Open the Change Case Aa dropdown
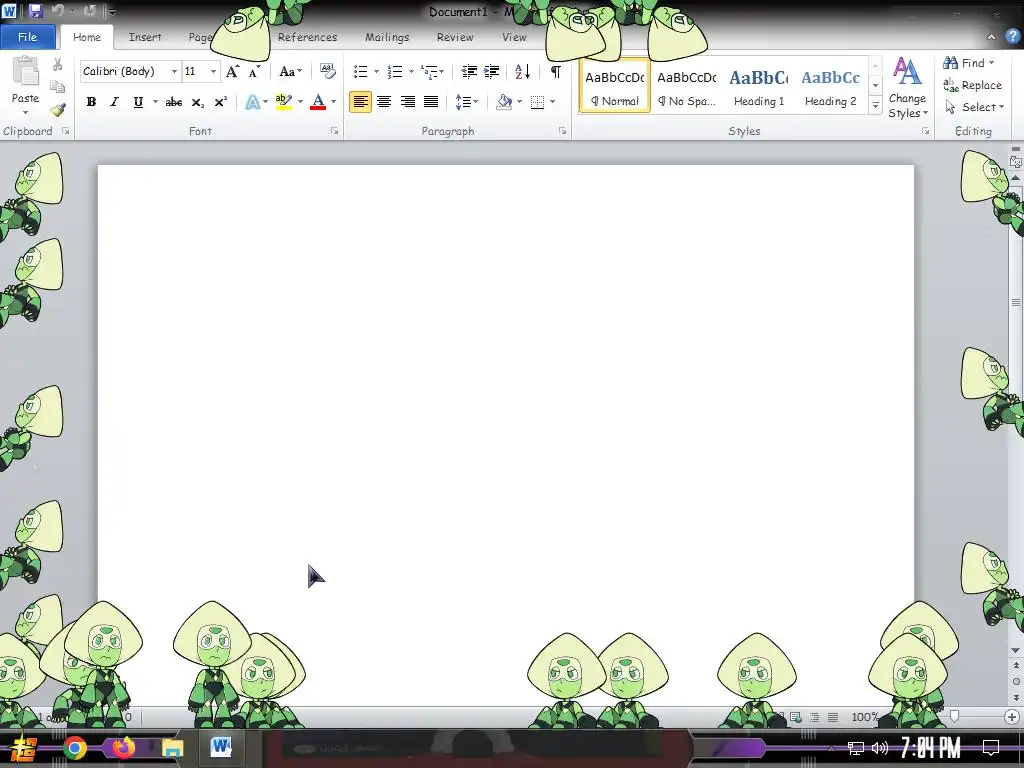Viewport: 1024px width, 768px height. tap(291, 71)
